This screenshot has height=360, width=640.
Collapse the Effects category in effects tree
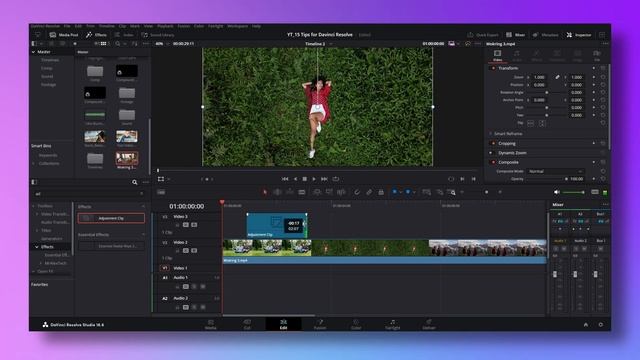[x=36, y=247]
